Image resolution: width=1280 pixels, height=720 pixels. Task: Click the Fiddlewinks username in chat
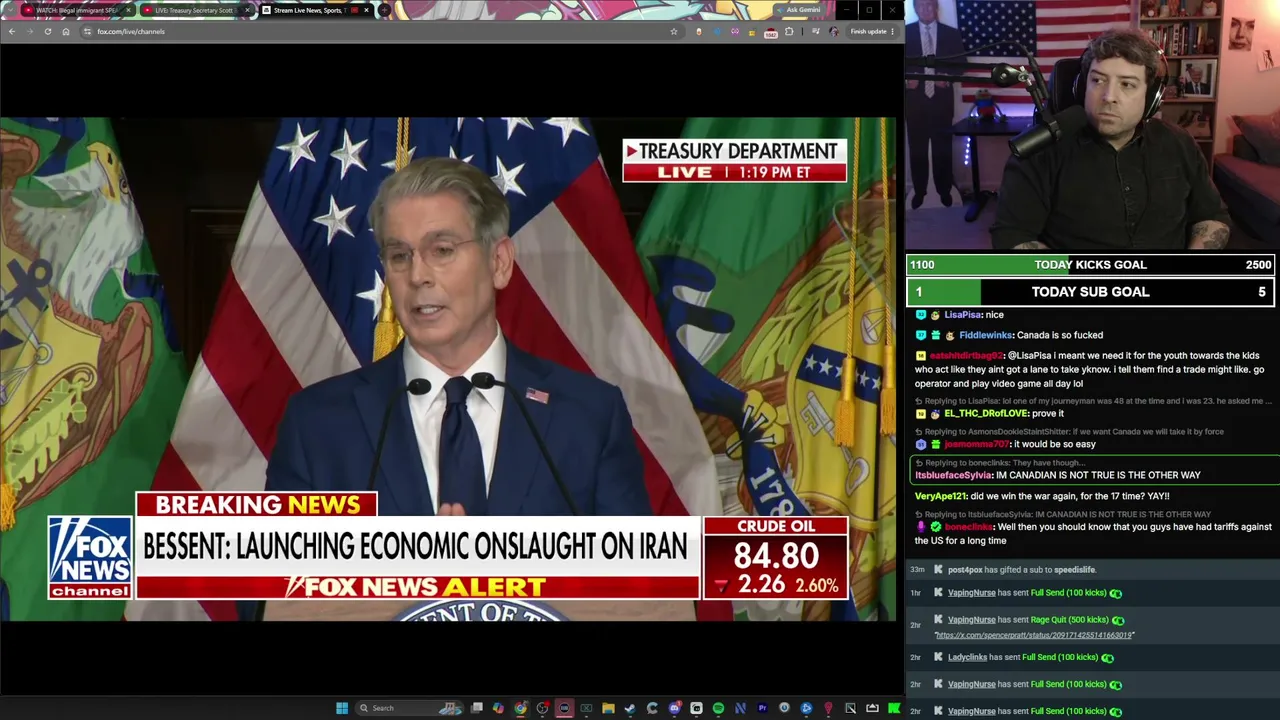point(986,336)
